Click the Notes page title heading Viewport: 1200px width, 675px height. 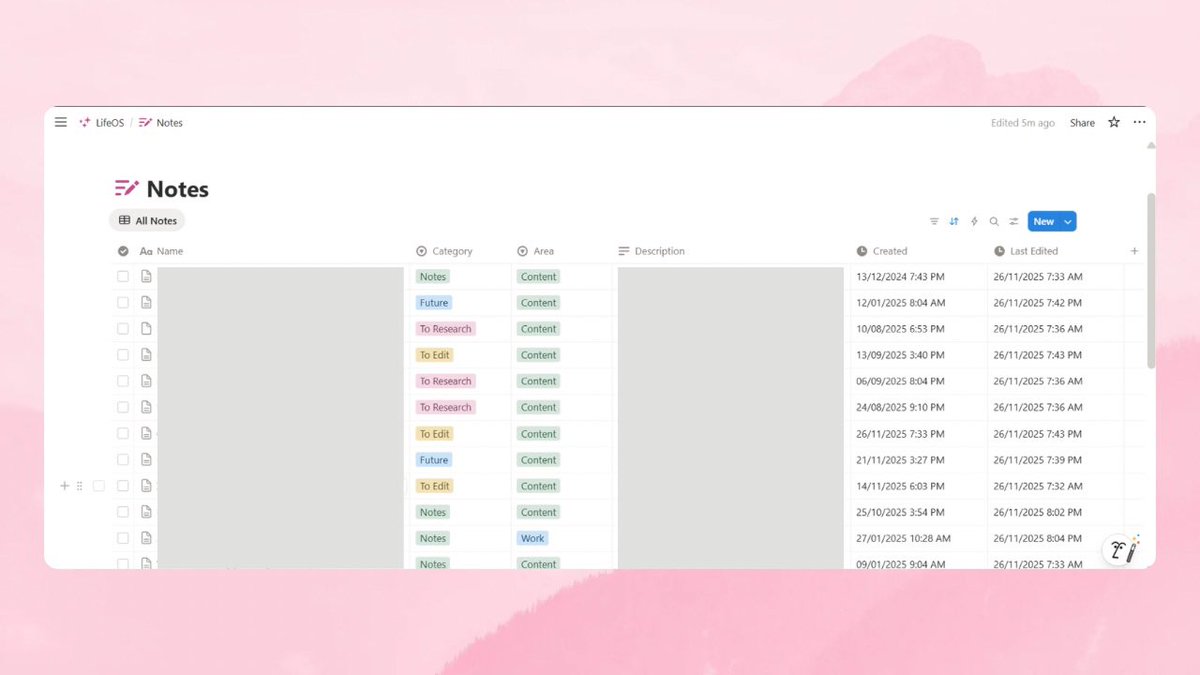click(x=178, y=189)
